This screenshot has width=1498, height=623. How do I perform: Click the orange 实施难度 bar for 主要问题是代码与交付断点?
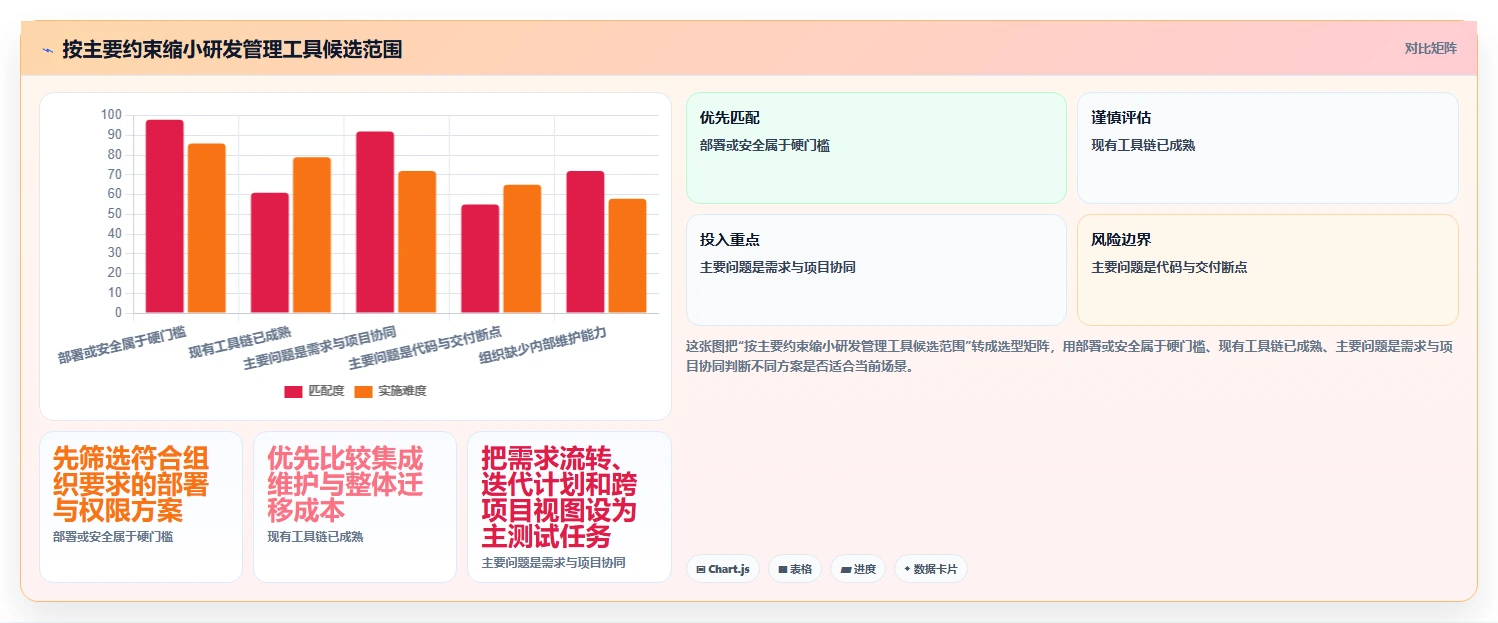click(522, 249)
